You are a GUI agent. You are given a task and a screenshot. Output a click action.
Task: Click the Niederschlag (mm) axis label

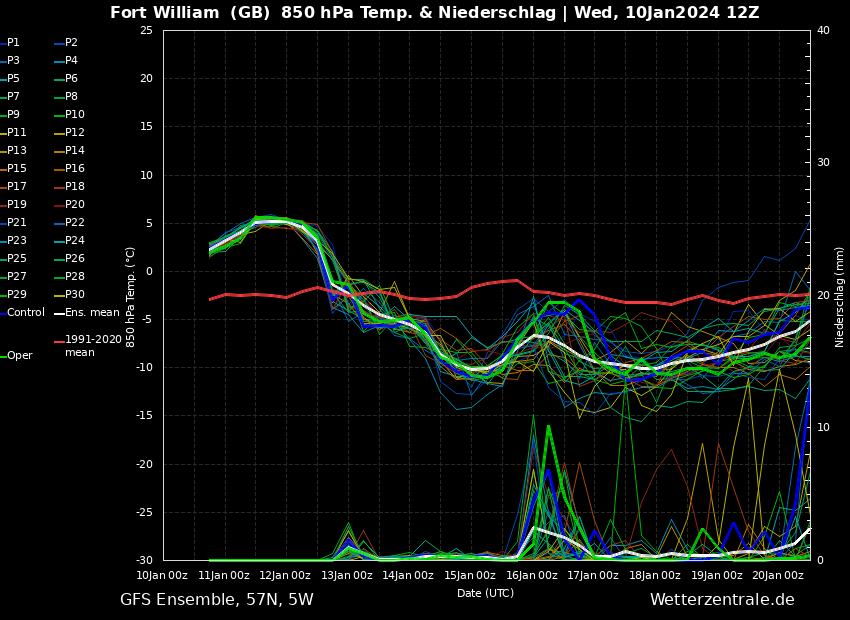pyautogui.click(x=840, y=296)
